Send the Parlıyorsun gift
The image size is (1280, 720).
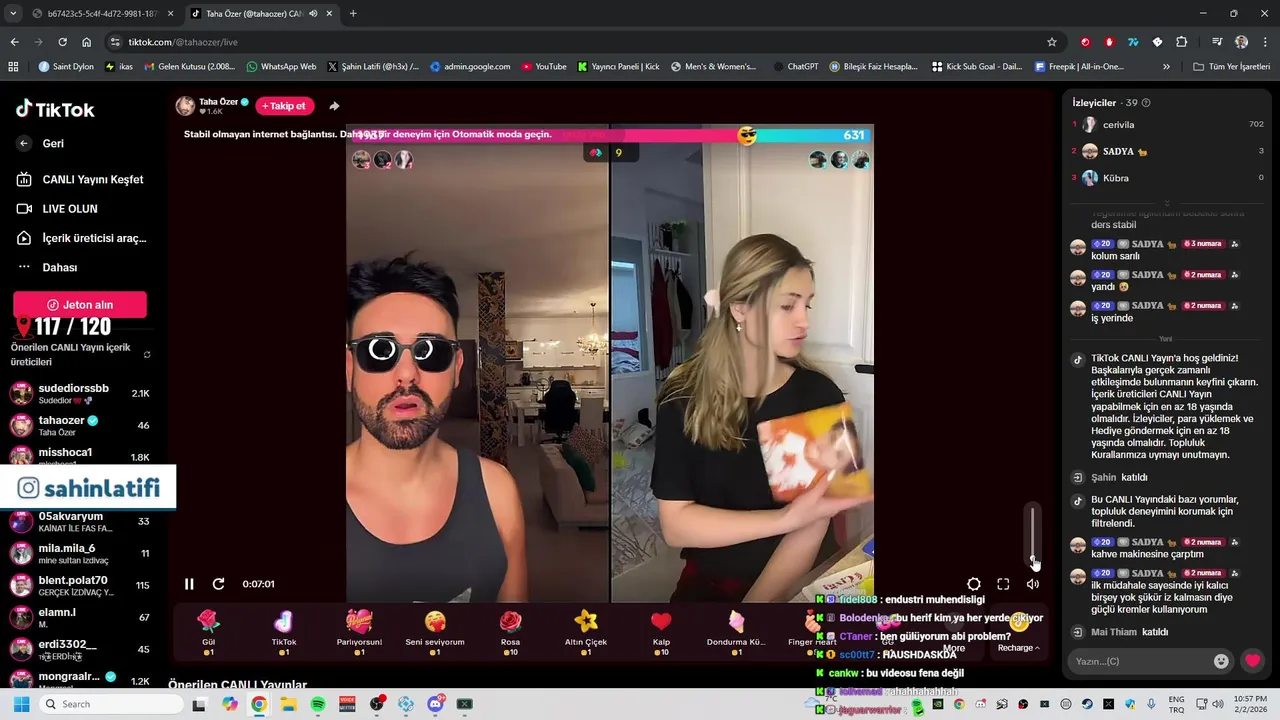359,631
